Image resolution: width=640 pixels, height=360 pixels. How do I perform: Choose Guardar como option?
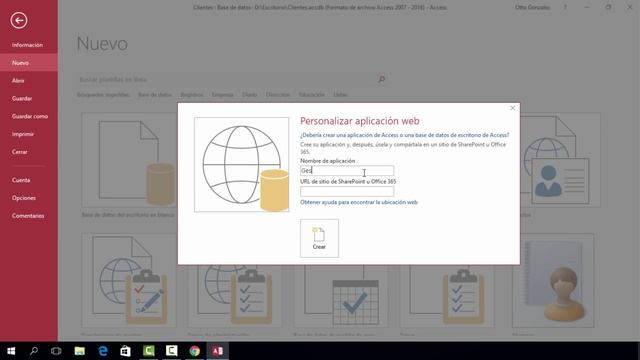coord(30,116)
